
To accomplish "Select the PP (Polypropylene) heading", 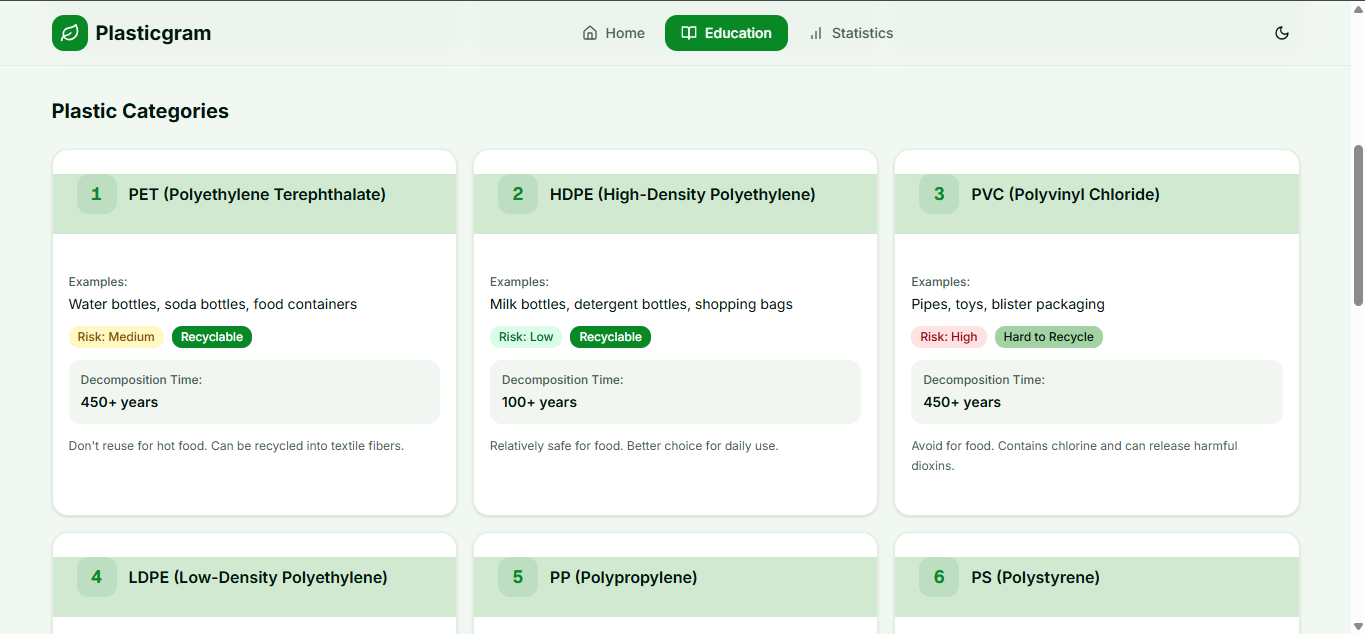I will 624,578.
